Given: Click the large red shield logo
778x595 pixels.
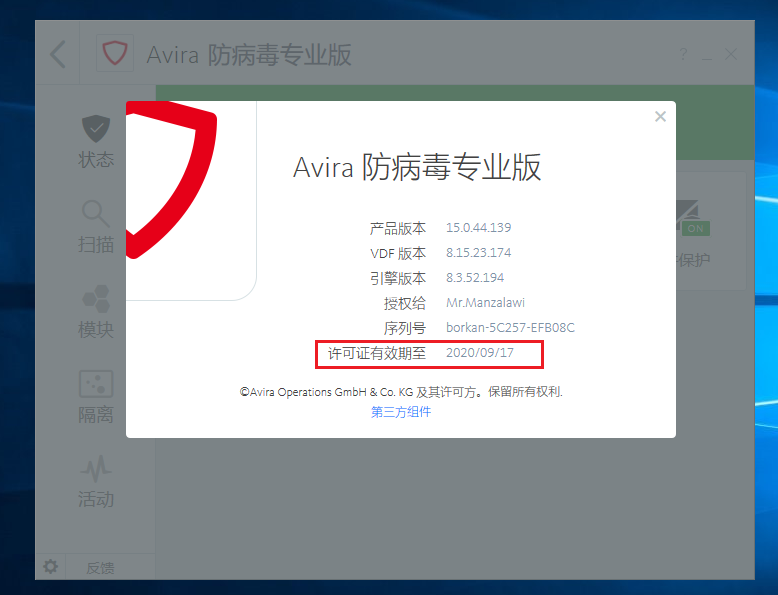Looking at the screenshot, I should [x=171, y=180].
